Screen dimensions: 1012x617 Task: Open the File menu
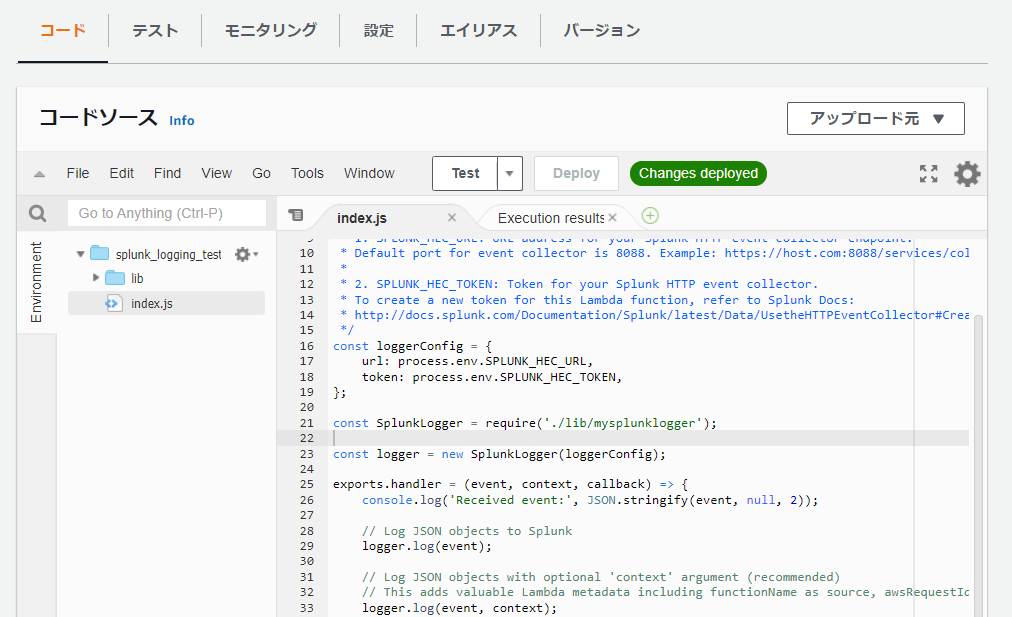[x=77, y=174]
